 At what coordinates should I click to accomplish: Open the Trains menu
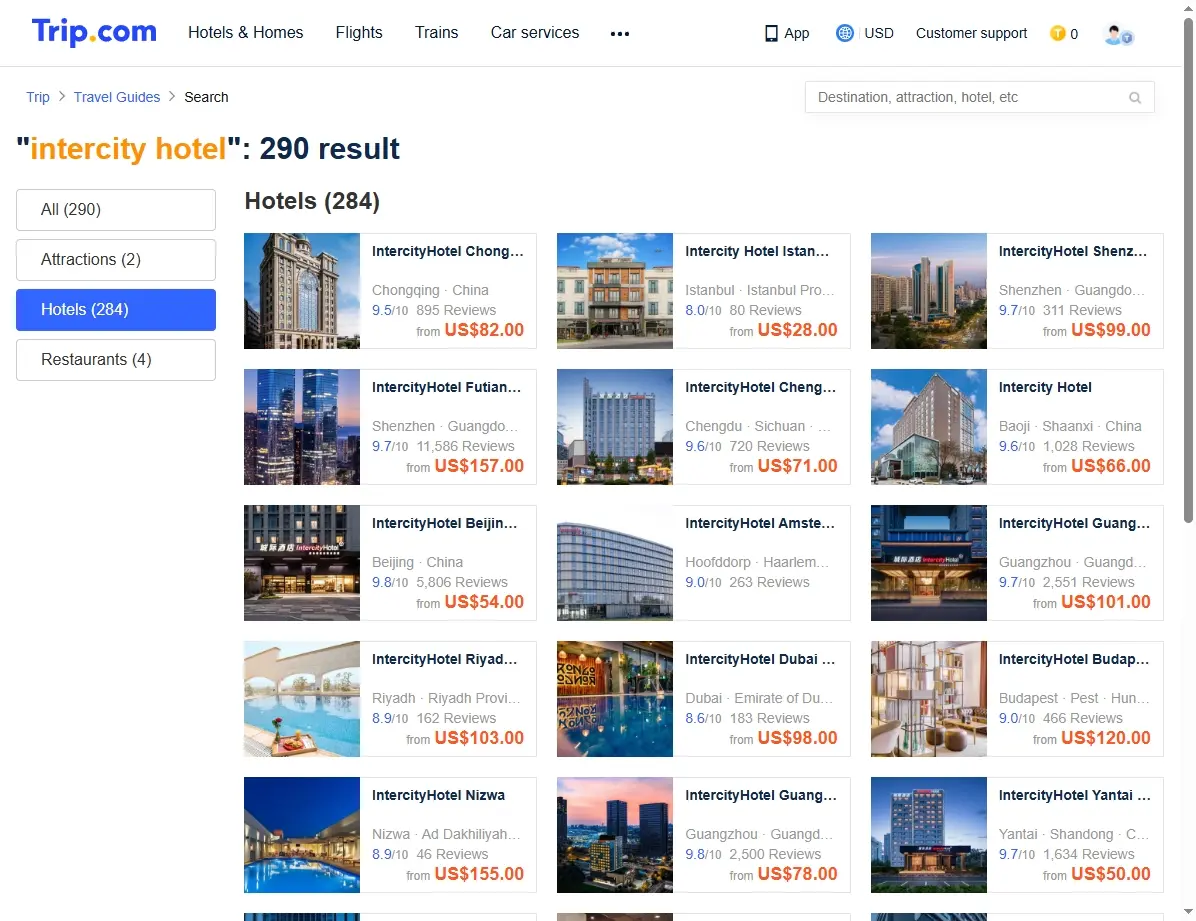pyautogui.click(x=436, y=33)
